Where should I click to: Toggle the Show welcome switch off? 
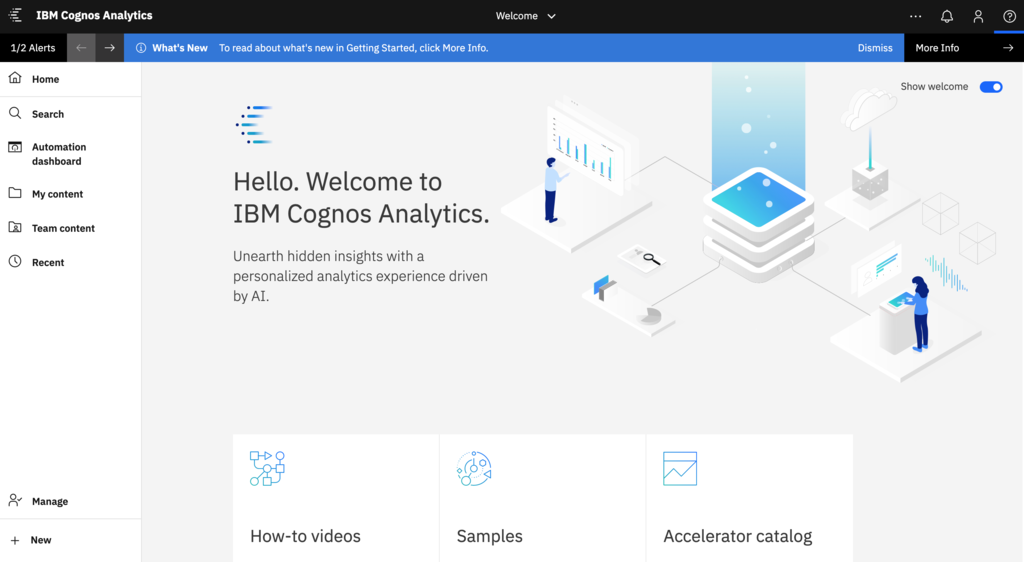tap(990, 87)
